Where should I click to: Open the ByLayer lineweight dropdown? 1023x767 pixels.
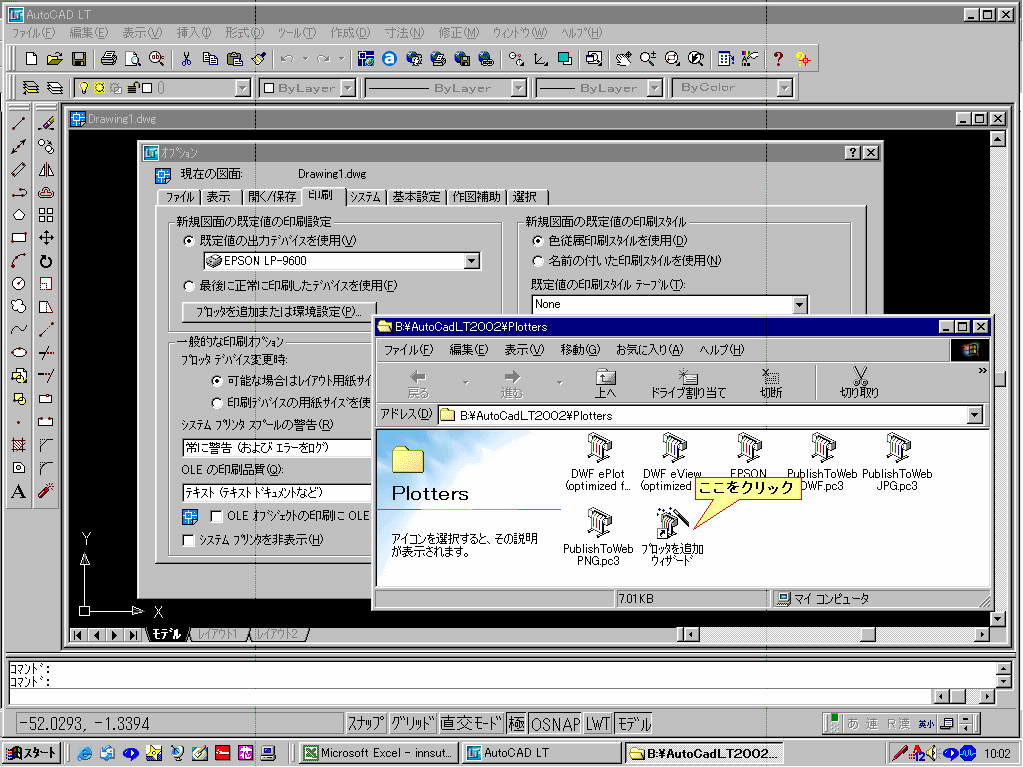pyautogui.click(x=654, y=88)
